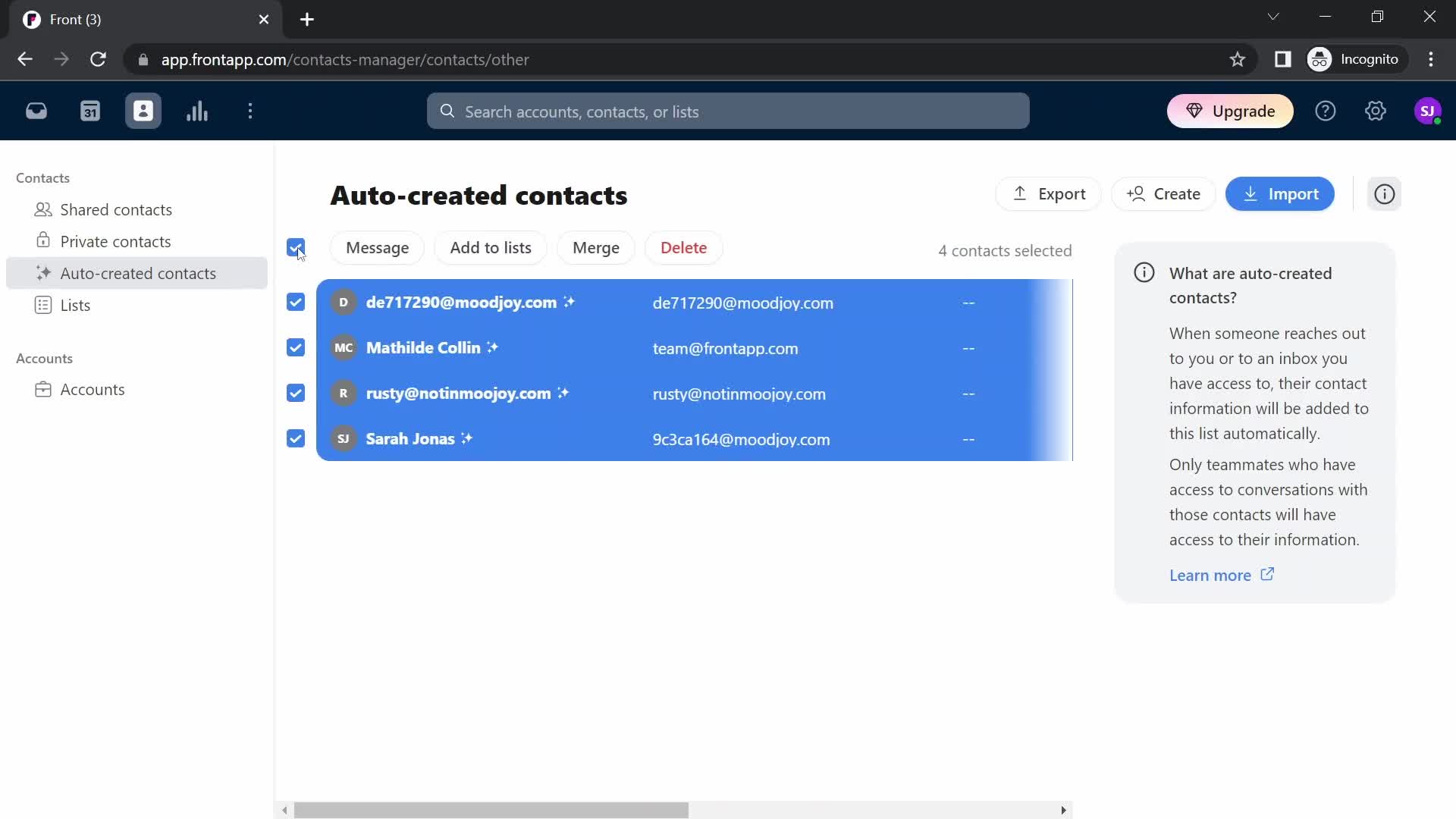Expand the Private contacts section
Viewport: 1456px width, 819px height.
115,241
